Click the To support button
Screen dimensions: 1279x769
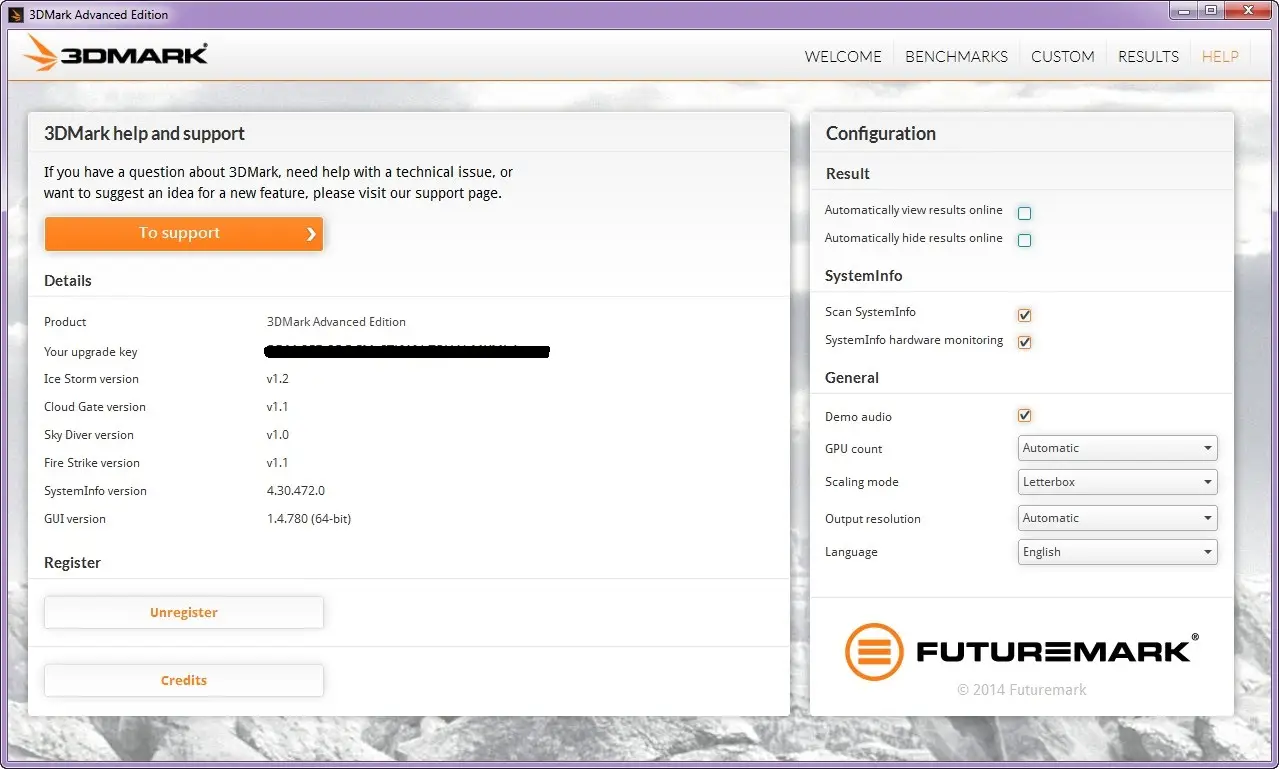pos(184,233)
